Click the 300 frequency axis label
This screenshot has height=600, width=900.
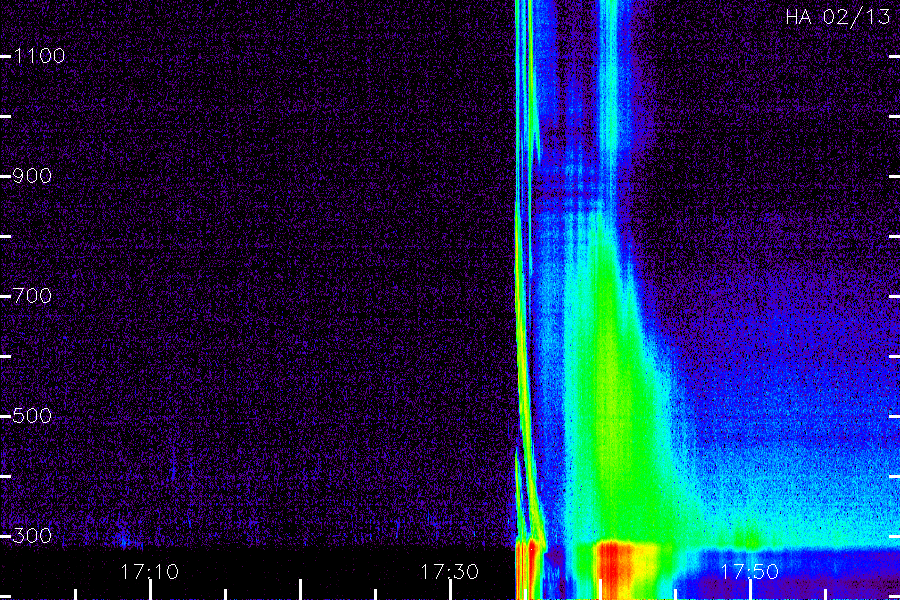(x=32, y=536)
